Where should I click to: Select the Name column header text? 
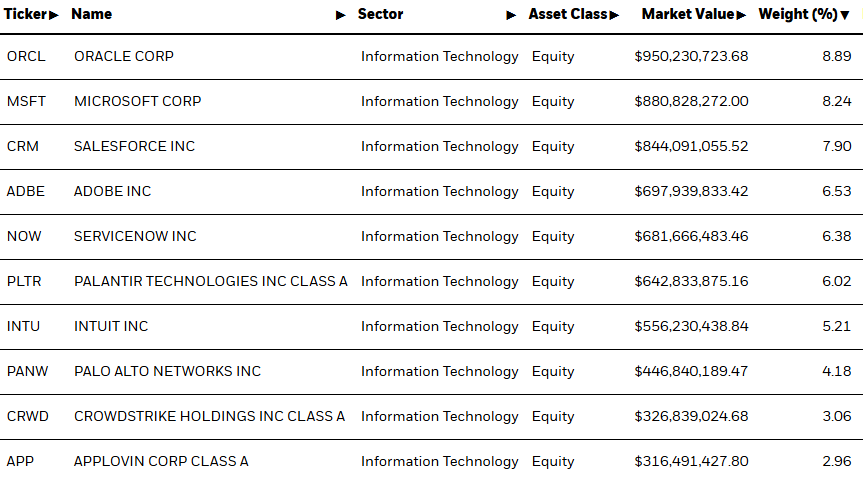click(91, 14)
